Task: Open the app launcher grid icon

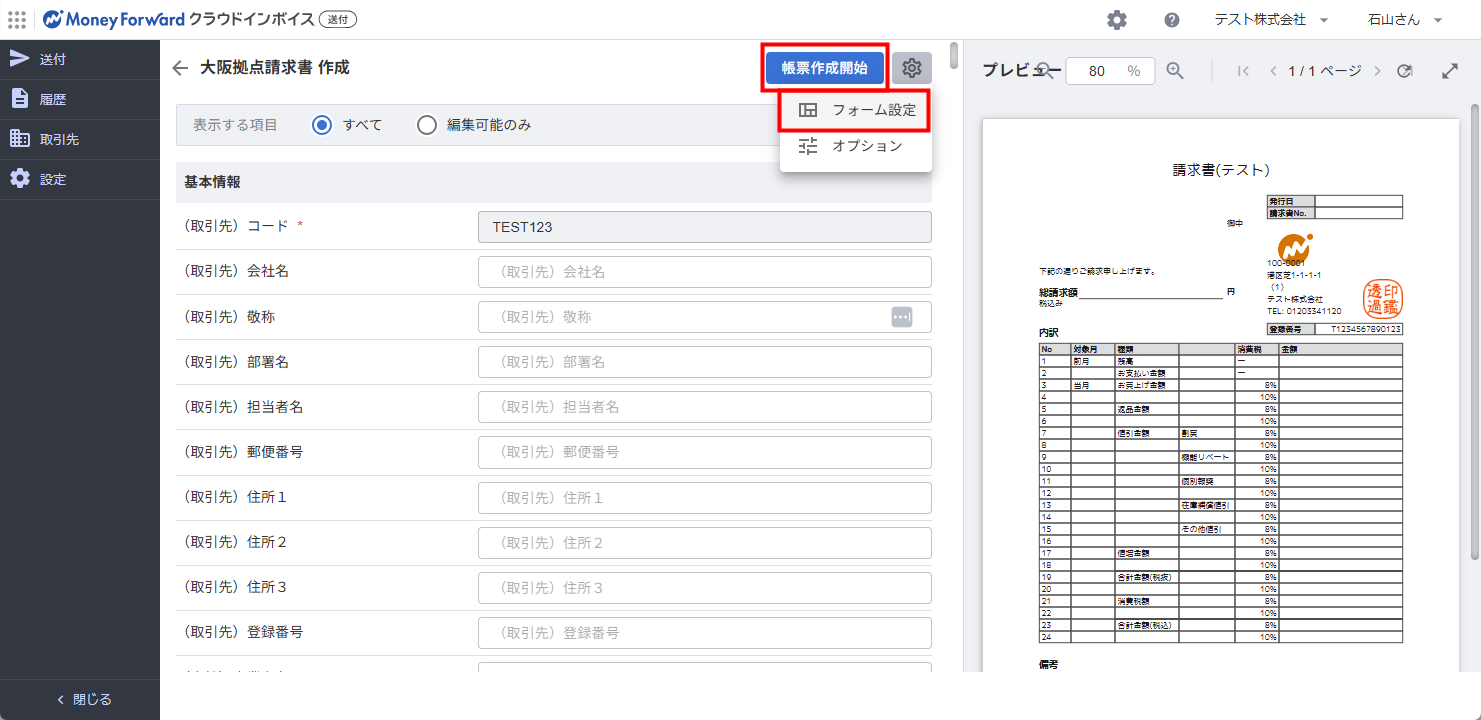Action: (x=17, y=20)
